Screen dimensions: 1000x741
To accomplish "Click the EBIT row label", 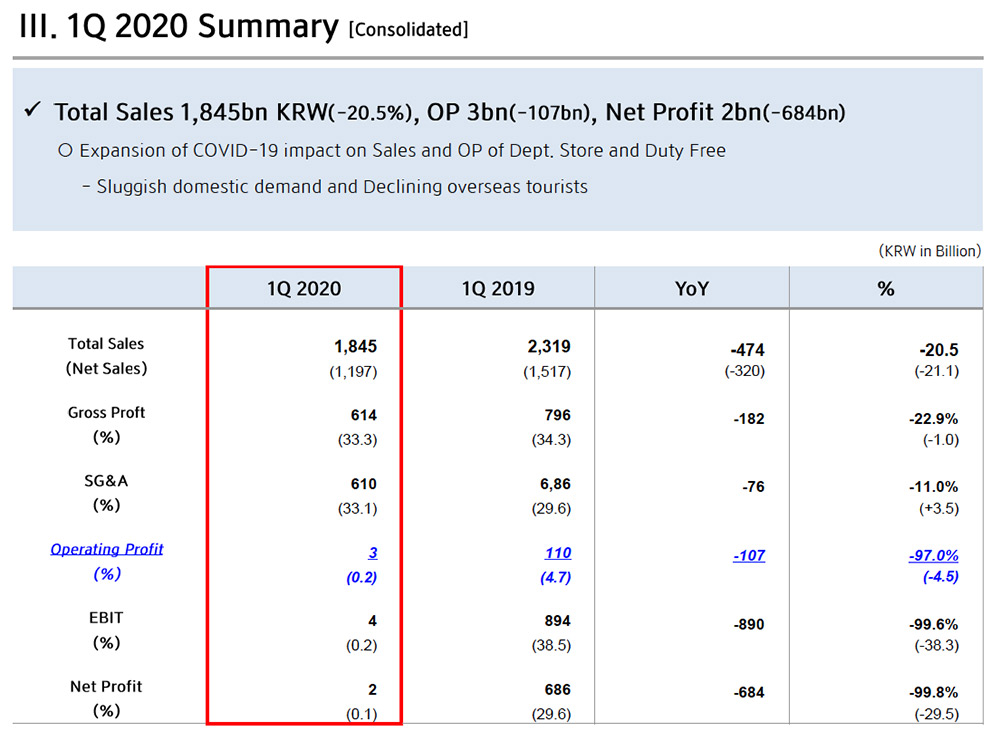I will click(x=106, y=618).
